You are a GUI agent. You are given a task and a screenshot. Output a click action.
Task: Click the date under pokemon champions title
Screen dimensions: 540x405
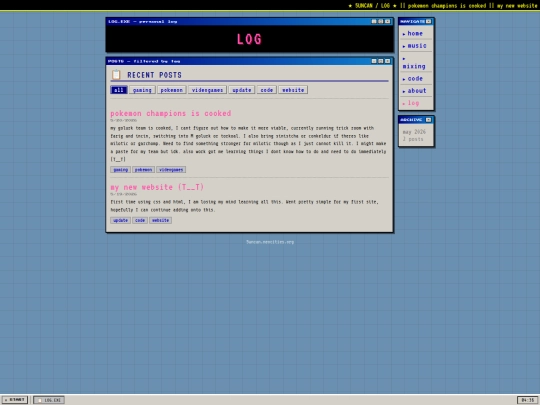[123, 121]
